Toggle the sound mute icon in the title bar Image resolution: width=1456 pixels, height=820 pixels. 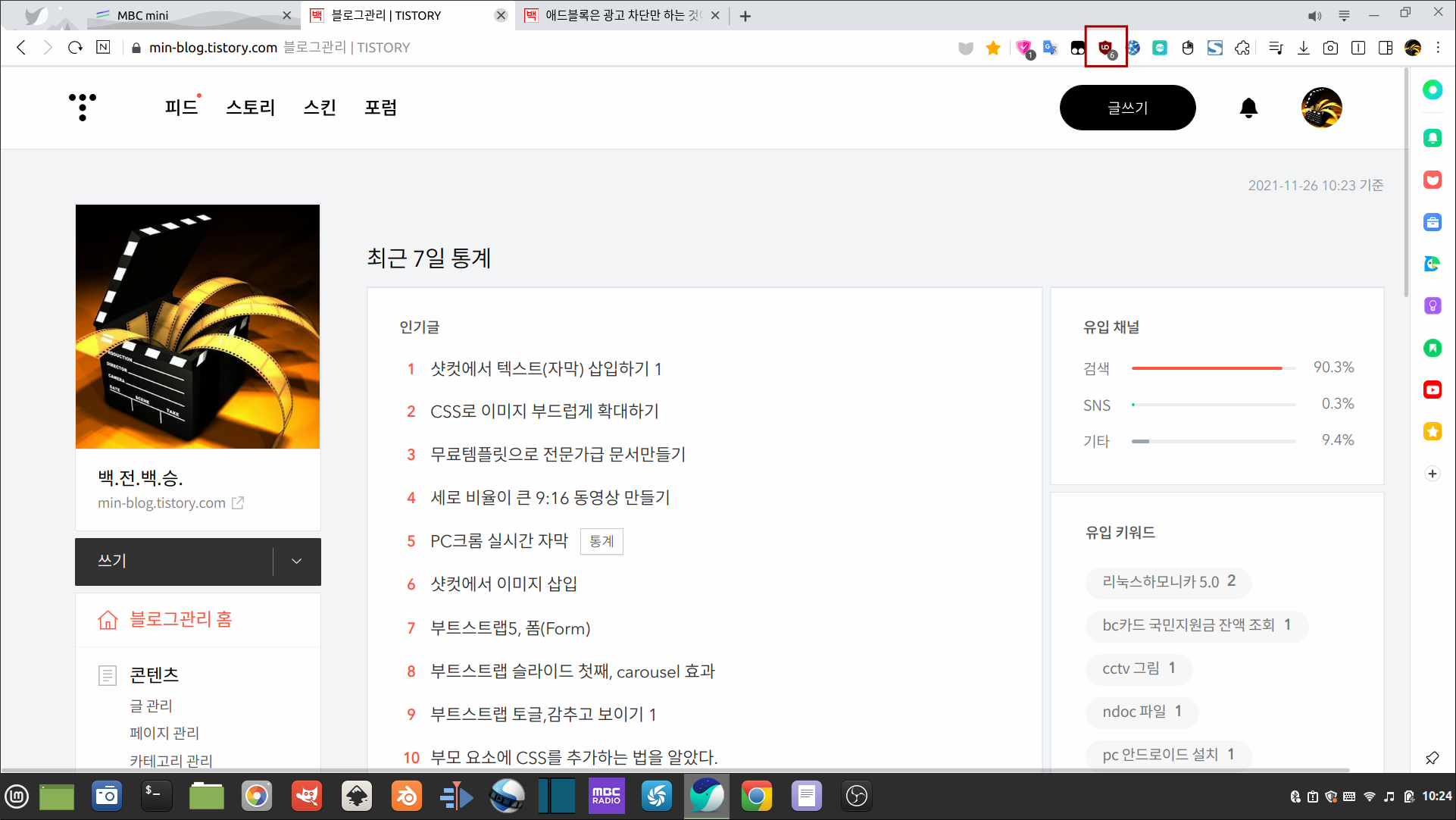1314,14
